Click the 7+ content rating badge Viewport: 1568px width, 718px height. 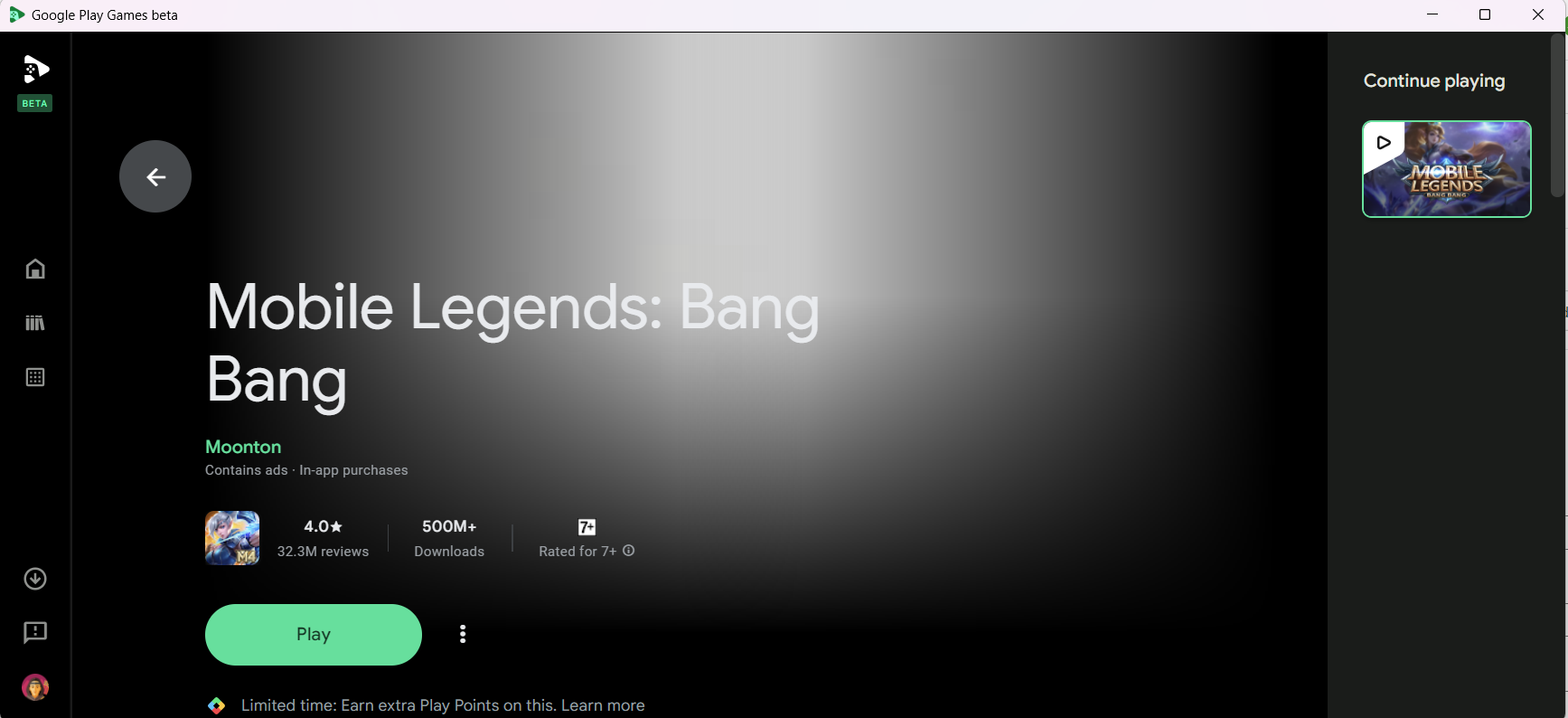coord(587,526)
